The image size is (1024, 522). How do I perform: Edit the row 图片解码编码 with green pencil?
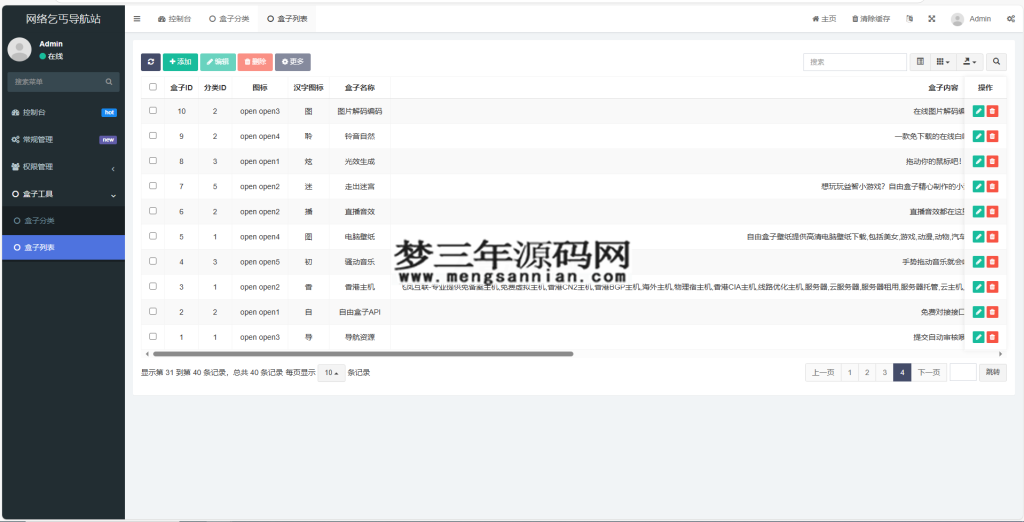[978, 111]
